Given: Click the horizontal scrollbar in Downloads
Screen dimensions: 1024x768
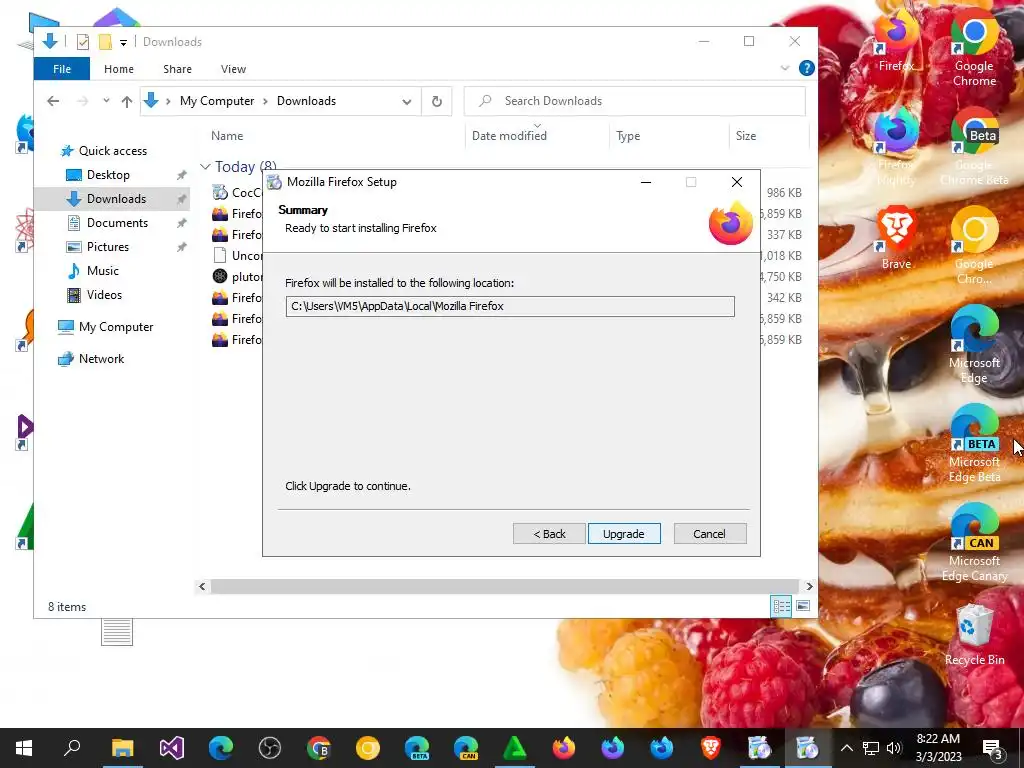Looking at the screenshot, I should point(504,586).
